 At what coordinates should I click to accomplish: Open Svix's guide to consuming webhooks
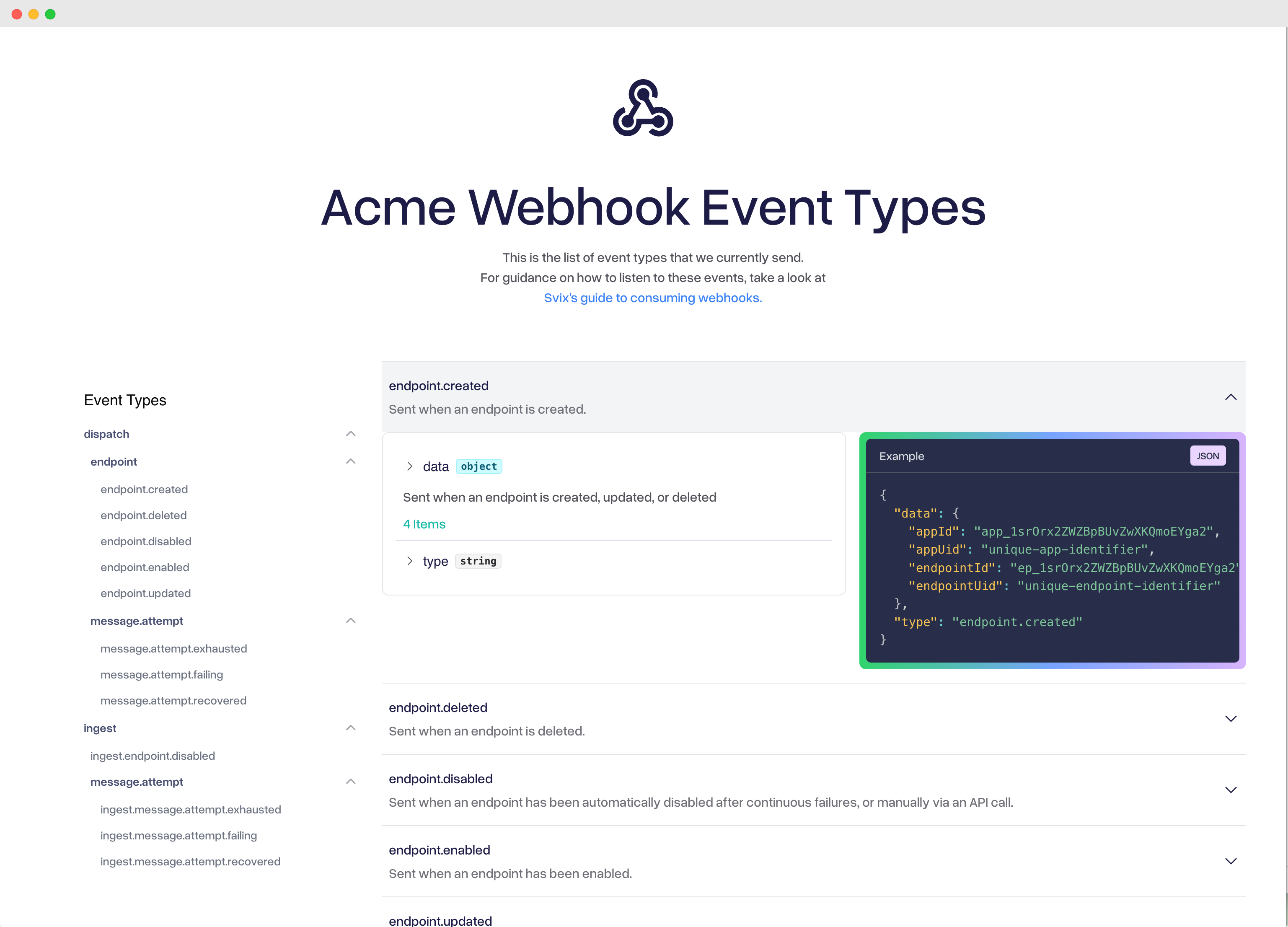coord(653,297)
